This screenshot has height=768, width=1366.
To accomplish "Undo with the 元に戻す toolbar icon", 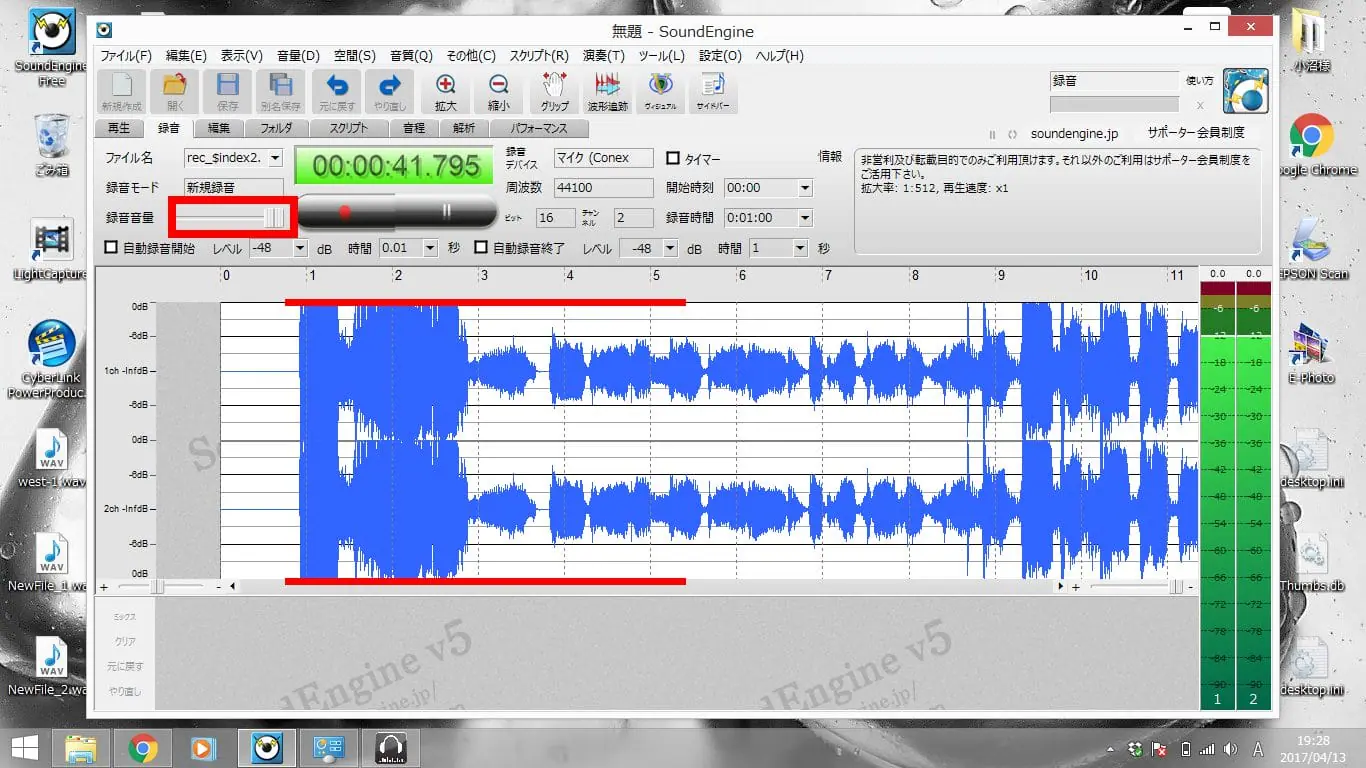I will (x=337, y=91).
